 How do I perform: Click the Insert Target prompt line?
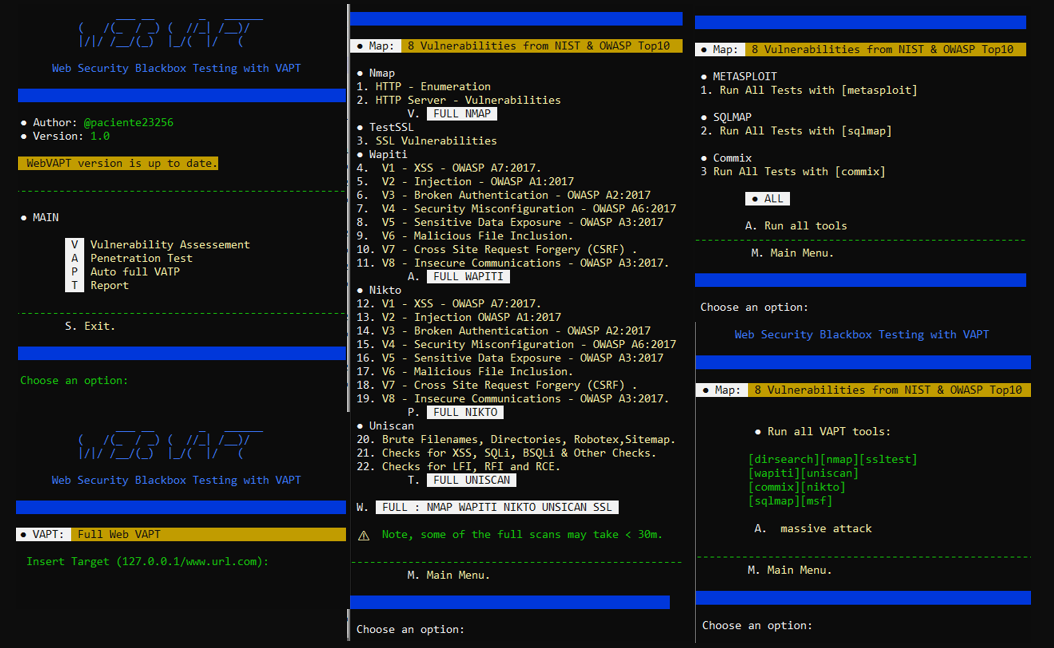point(147,561)
